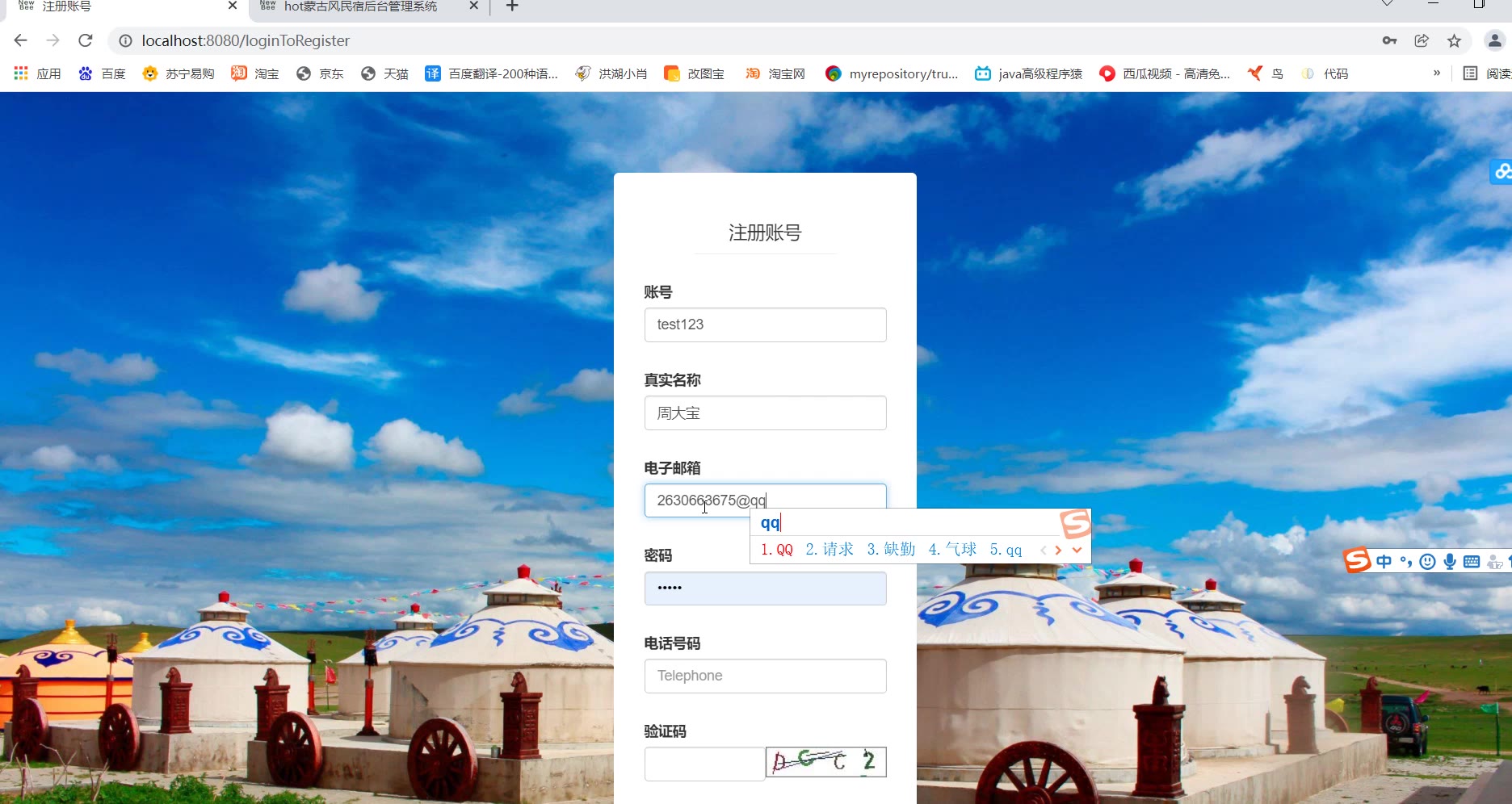Open soft keyboard on IME toolbar
This screenshot has height=804, width=1512.
pyautogui.click(x=1472, y=562)
